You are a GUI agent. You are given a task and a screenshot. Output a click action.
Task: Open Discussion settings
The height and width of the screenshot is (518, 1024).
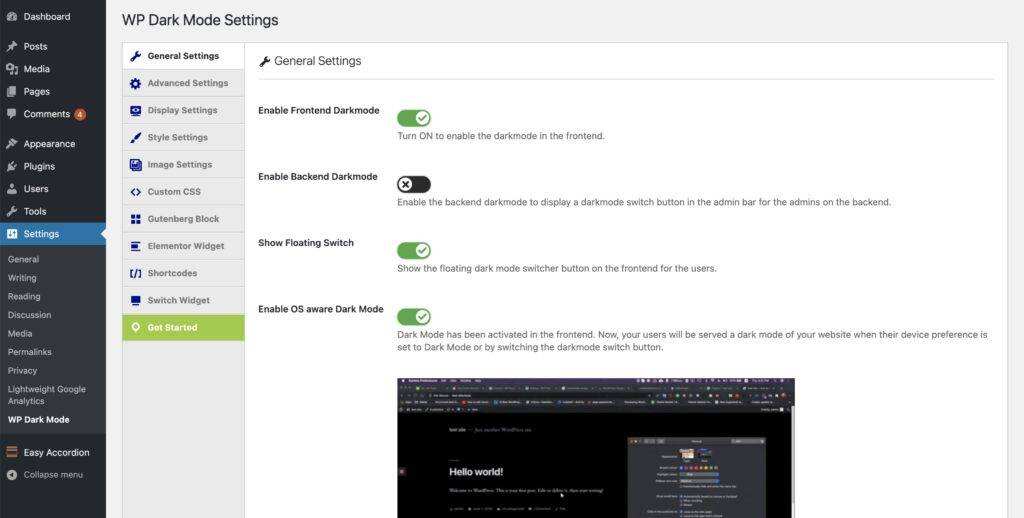[29, 315]
